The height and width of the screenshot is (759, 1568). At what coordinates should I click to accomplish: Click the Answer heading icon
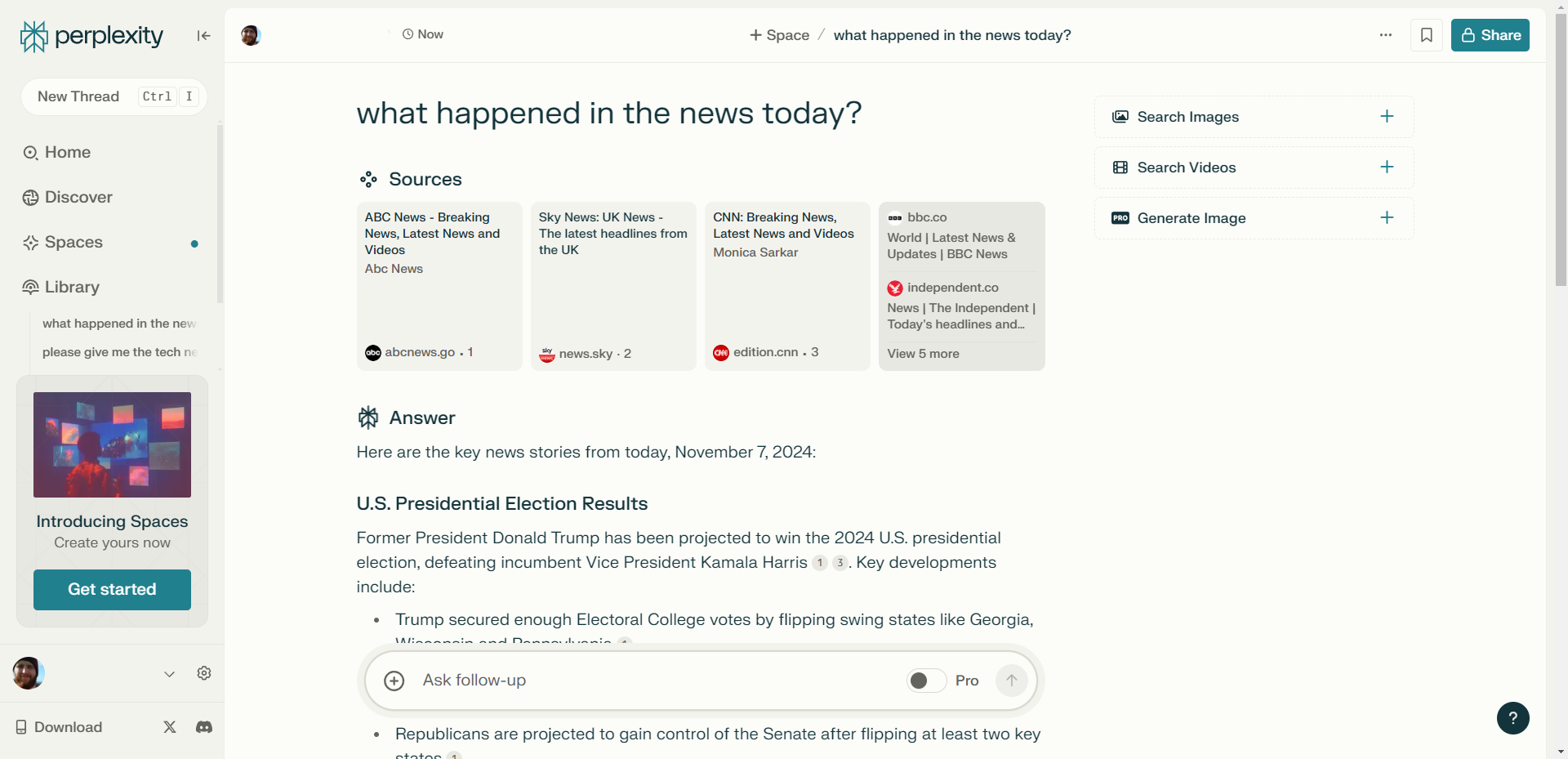[368, 417]
